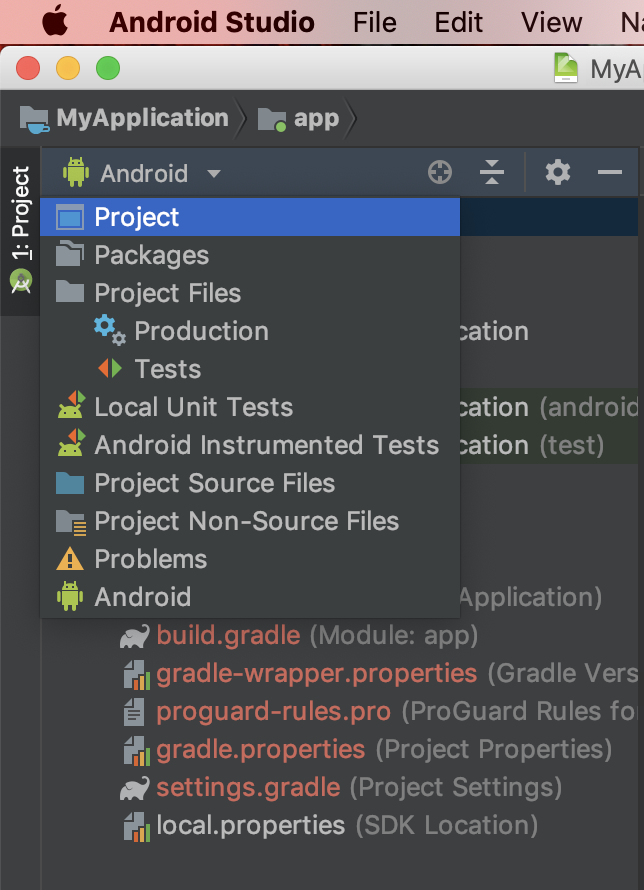This screenshot has width=644, height=890.
Task: Open the File menu
Action: pyautogui.click(x=374, y=23)
